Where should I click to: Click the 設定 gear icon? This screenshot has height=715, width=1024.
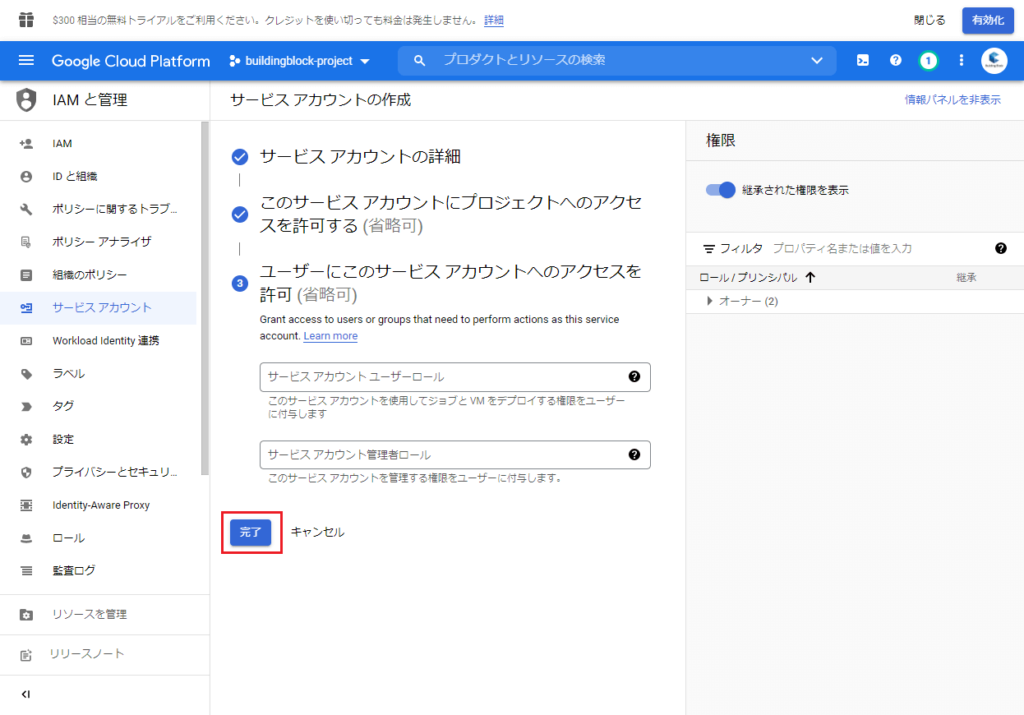(26, 439)
